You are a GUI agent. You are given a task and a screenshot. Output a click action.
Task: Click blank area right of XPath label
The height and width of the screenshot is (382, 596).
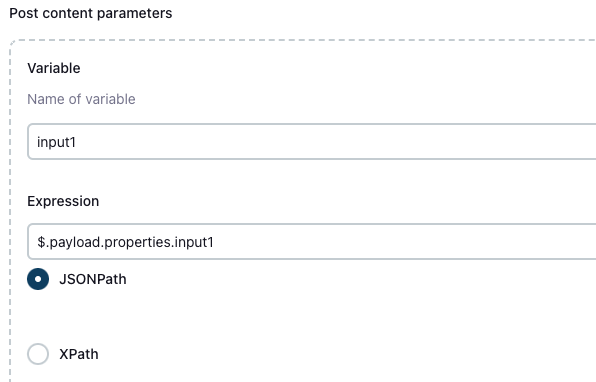304,354
